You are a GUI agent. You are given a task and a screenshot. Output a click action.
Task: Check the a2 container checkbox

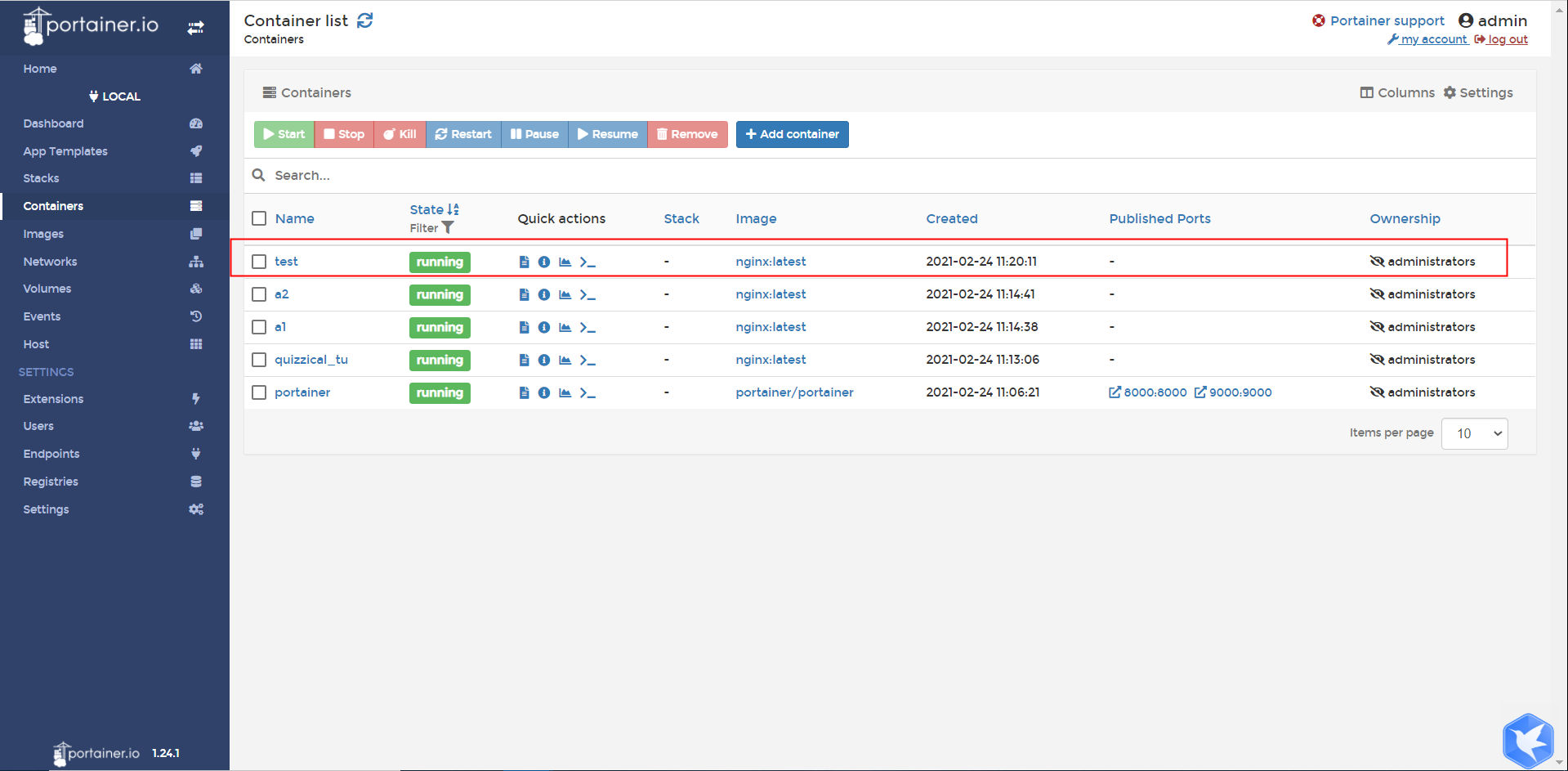point(259,294)
